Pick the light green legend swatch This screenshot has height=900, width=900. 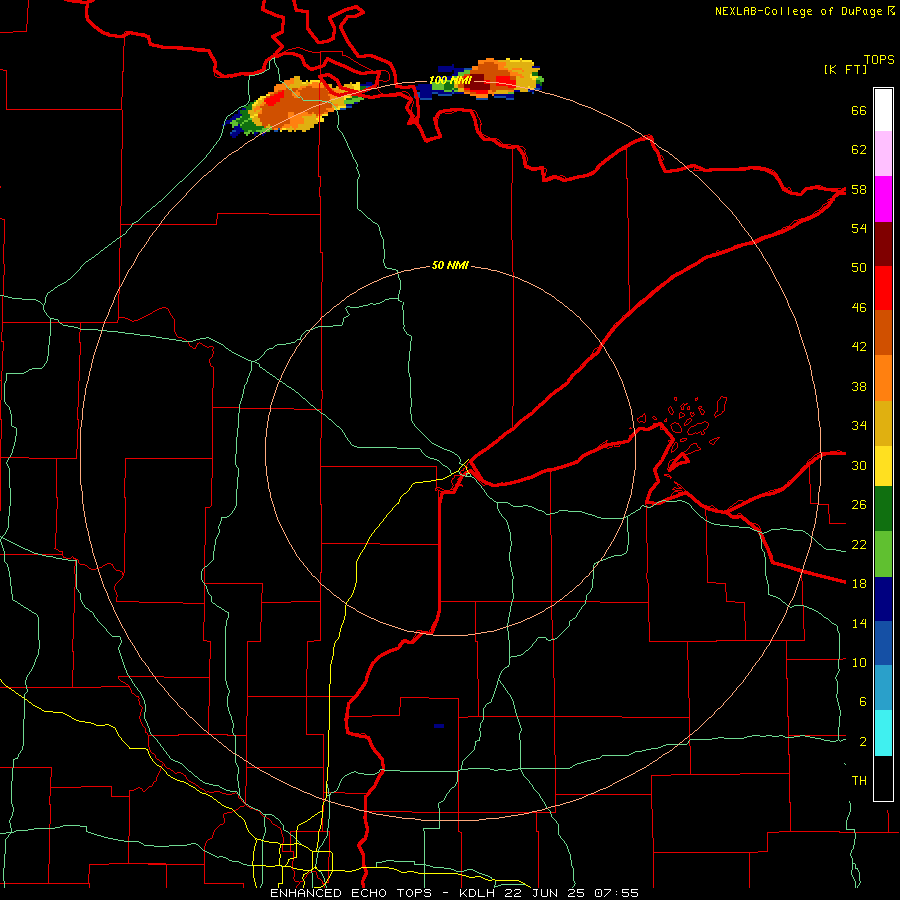883,553
